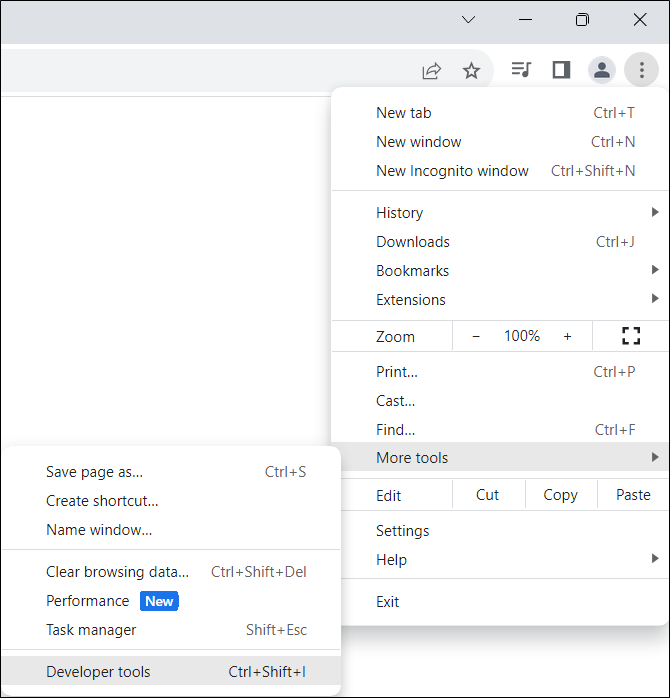Close the Chrome window
Screen dimensions: 670x698
[640, 20]
